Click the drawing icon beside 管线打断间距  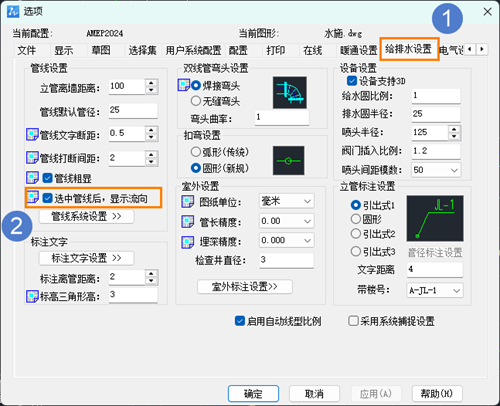(32, 158)
